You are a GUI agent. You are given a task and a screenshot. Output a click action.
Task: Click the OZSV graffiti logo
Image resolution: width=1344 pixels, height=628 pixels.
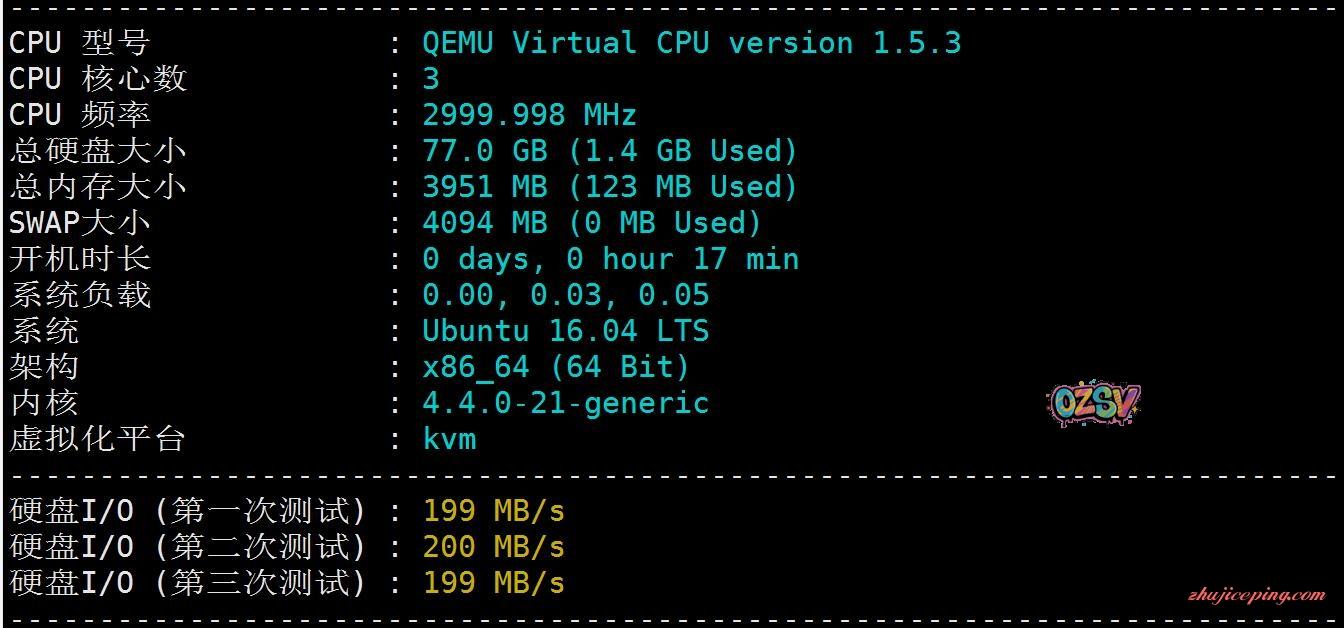pos(1095,405)
